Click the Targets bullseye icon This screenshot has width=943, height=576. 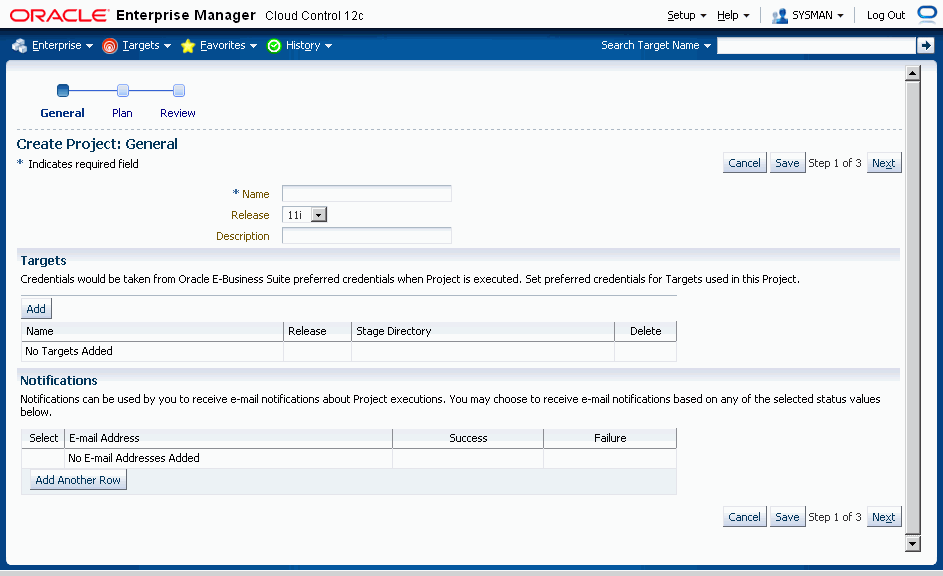point(109,46)
